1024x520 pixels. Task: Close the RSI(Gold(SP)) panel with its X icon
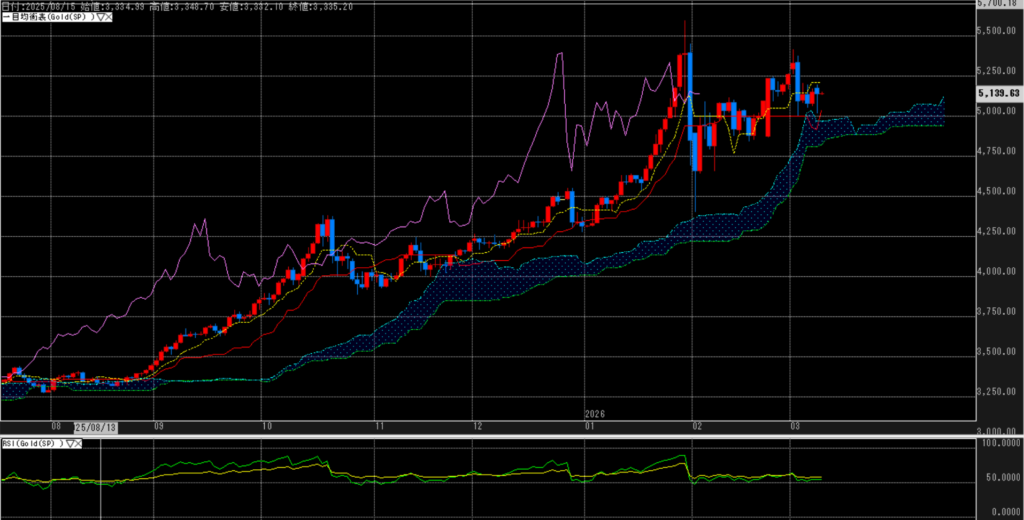click(81, 443)
